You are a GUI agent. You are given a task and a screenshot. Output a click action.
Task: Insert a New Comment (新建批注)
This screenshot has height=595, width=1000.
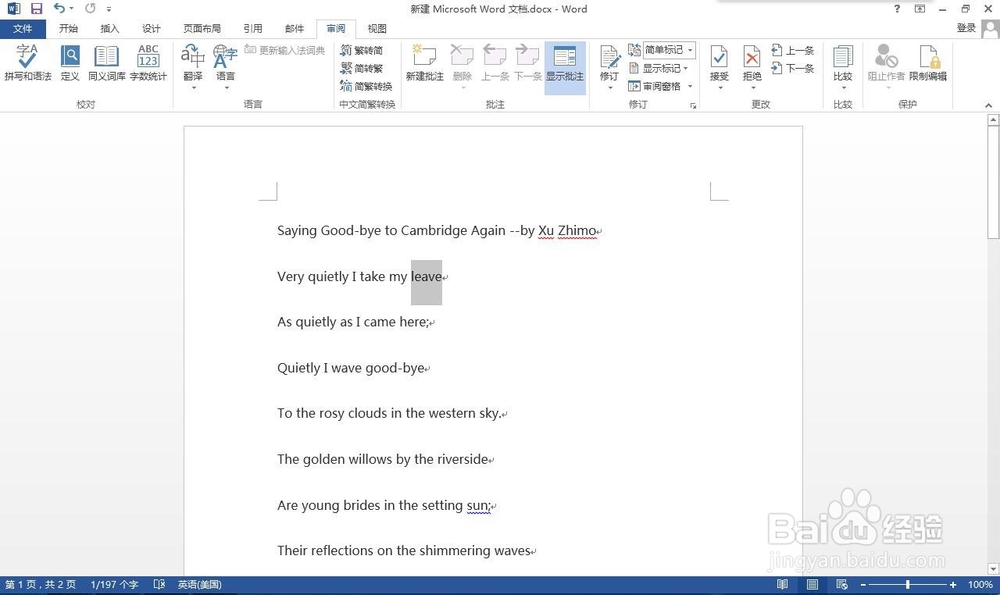click(x=424, y=62)
